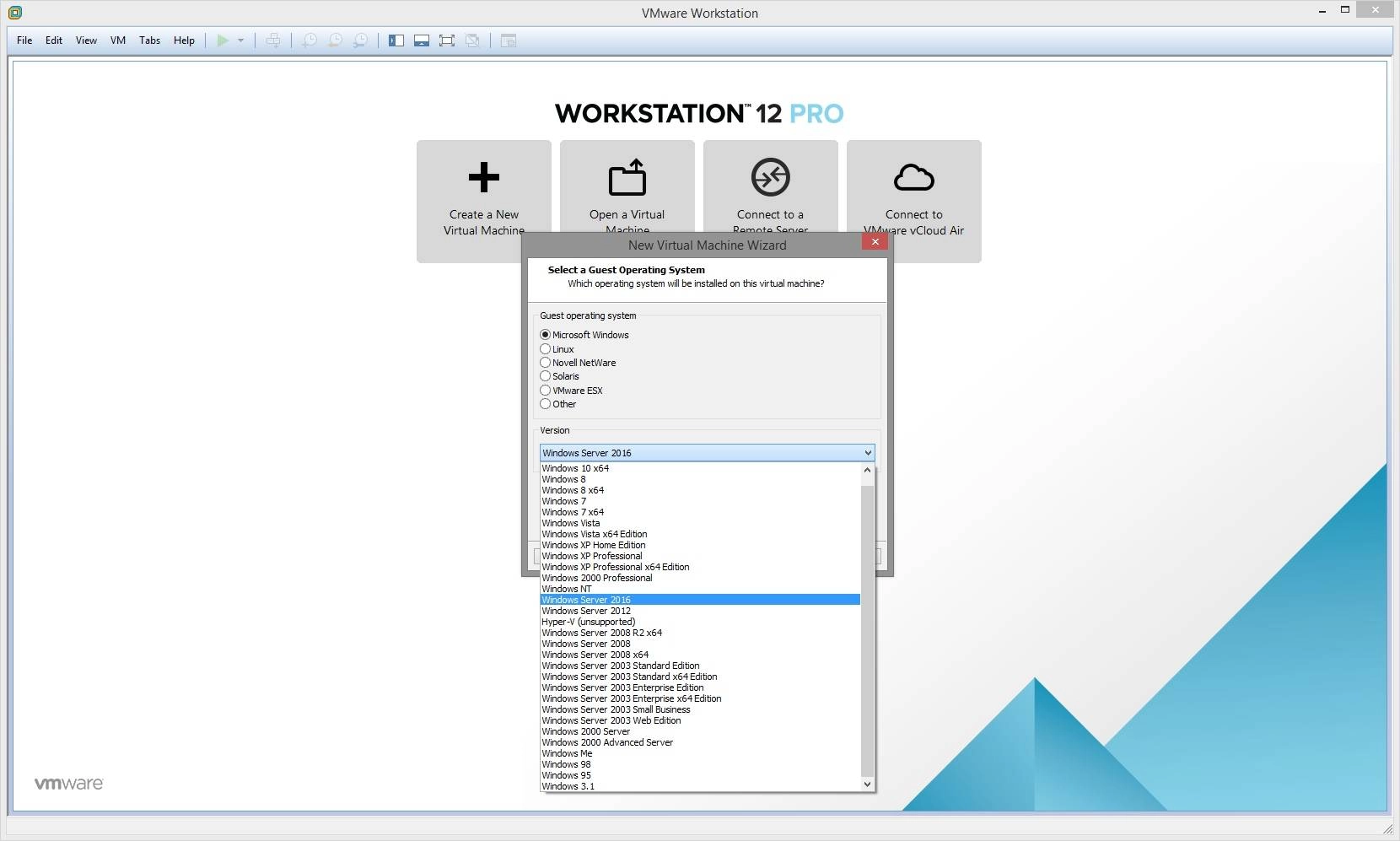Click the Unity mode toolbar icon
The height and width of the screenshot is (841, 1400).
point(473,40)
